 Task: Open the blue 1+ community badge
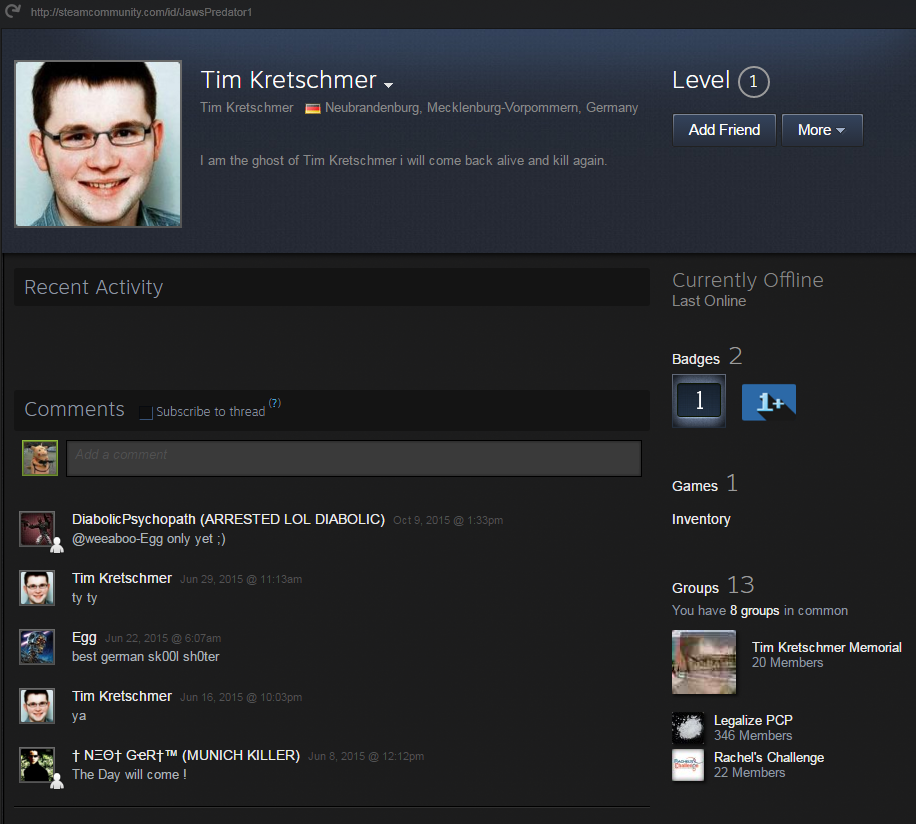tap(768, 402)
